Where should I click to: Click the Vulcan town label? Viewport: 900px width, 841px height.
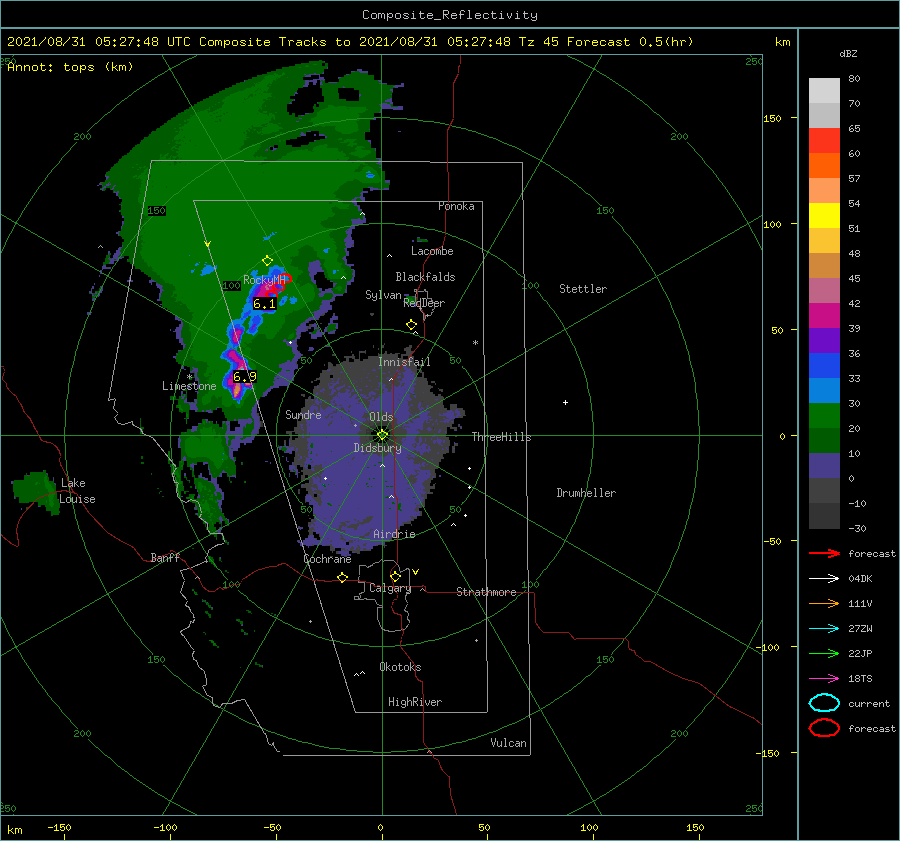(x=508, y=743)
